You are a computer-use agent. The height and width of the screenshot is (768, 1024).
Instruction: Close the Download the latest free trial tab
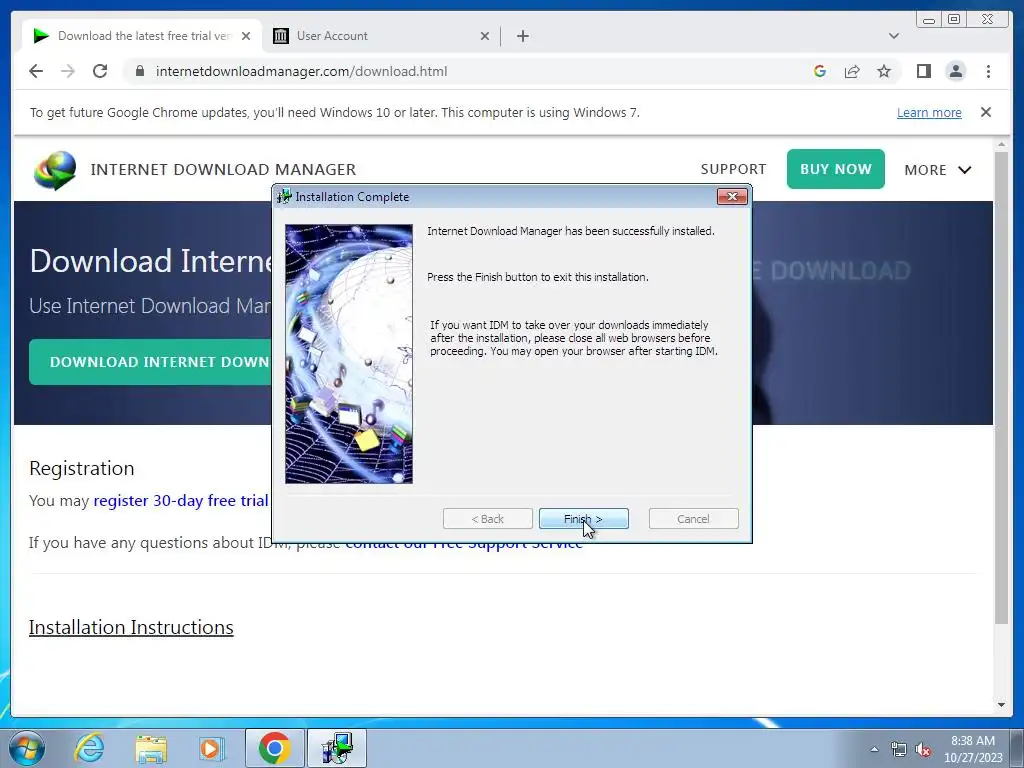246,36
